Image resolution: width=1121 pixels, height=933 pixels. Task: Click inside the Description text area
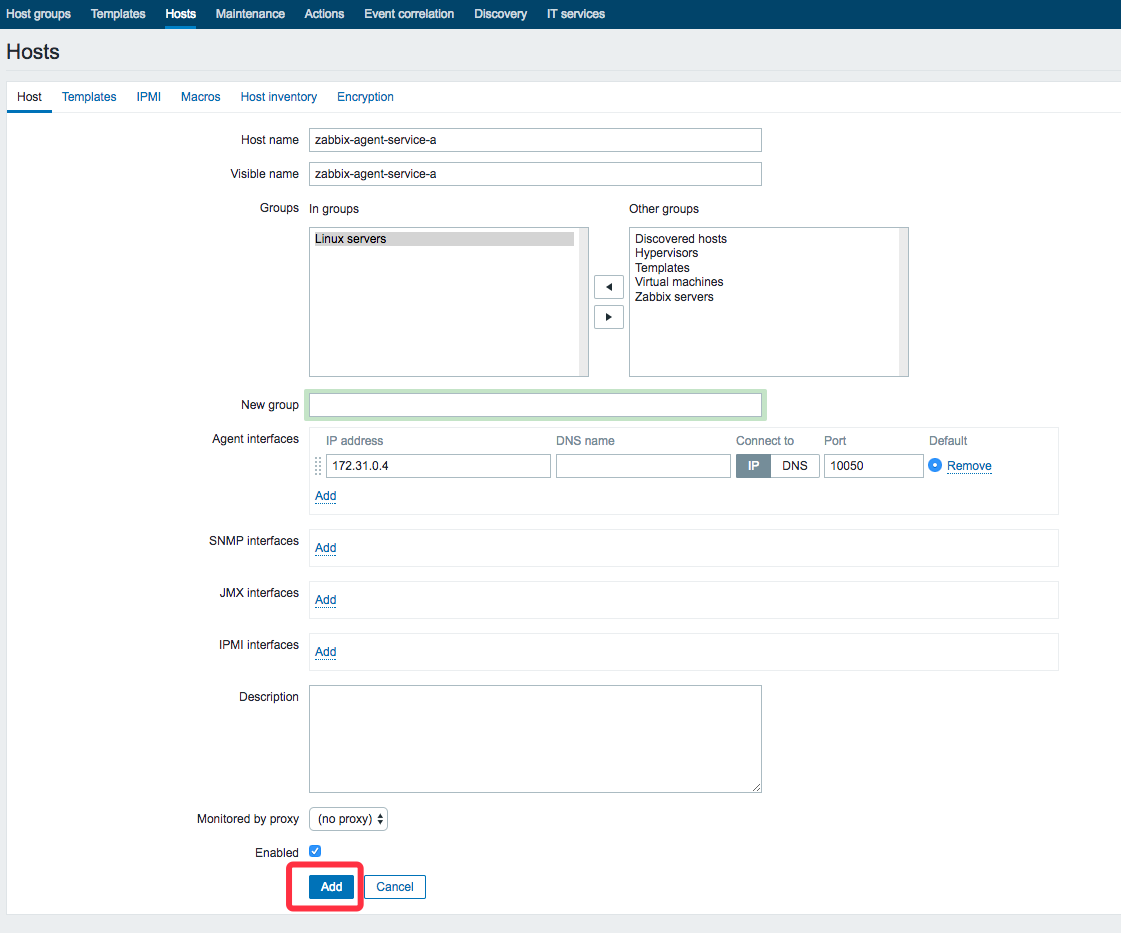(535, 739)
